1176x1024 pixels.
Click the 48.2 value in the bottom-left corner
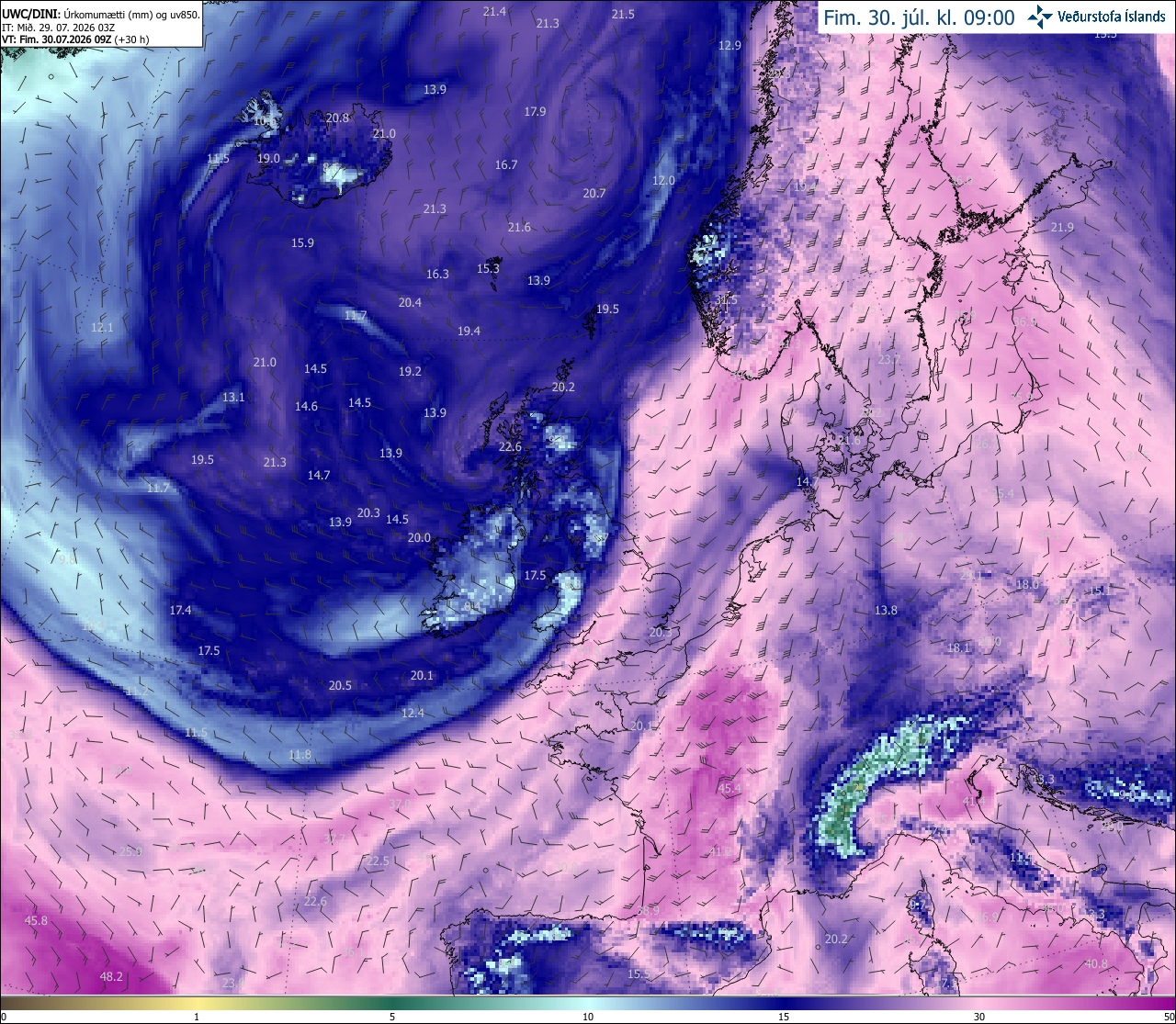click(x=111, y=976)
